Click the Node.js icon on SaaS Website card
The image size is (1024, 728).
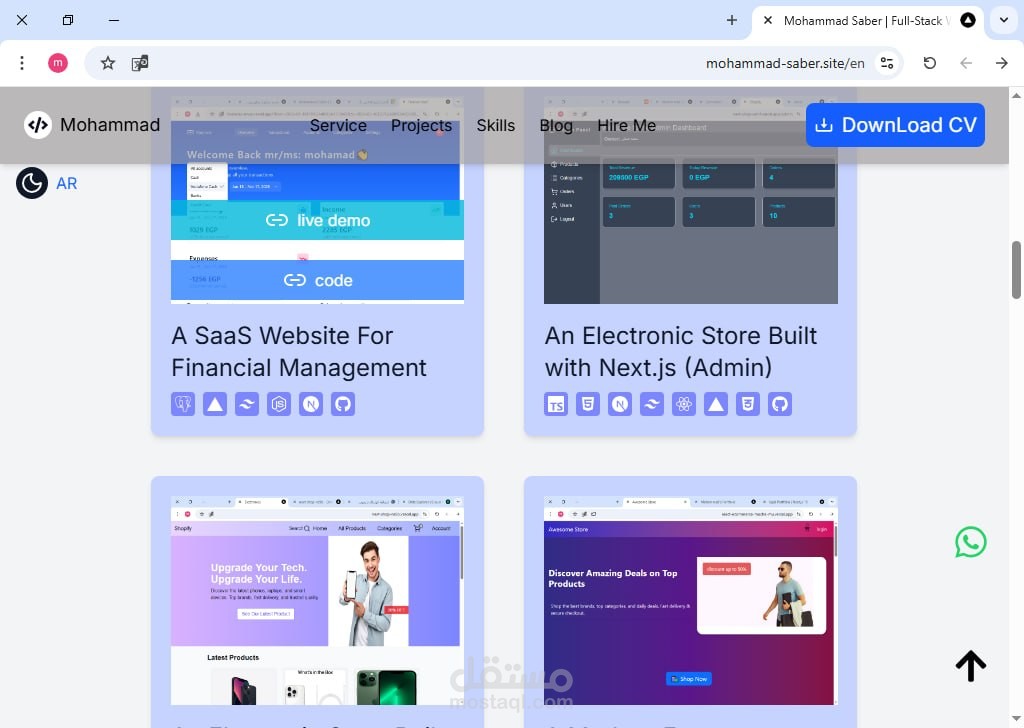[279, 404]
